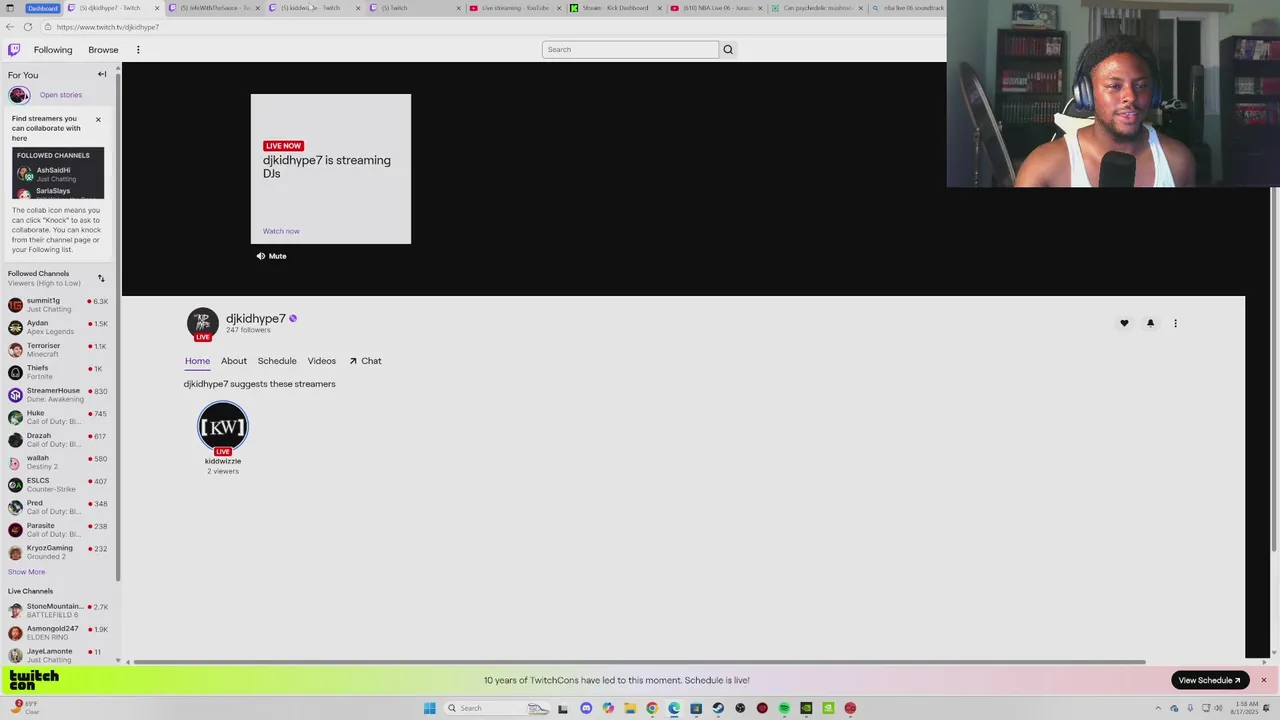
Task: Open summit1g channel in sidebar
Action: tap(58, 304)
